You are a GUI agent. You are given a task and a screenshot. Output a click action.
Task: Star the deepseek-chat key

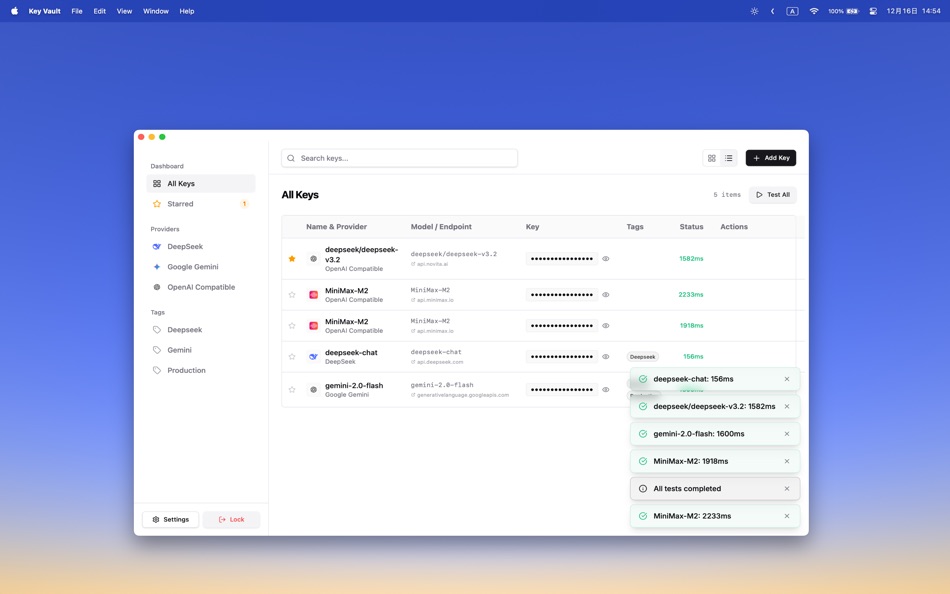(292, 356)
